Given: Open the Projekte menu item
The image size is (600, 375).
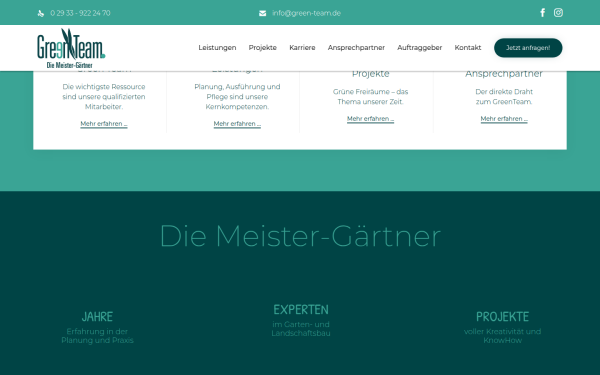Looking at the screenshot, I should tap(262, 48).
